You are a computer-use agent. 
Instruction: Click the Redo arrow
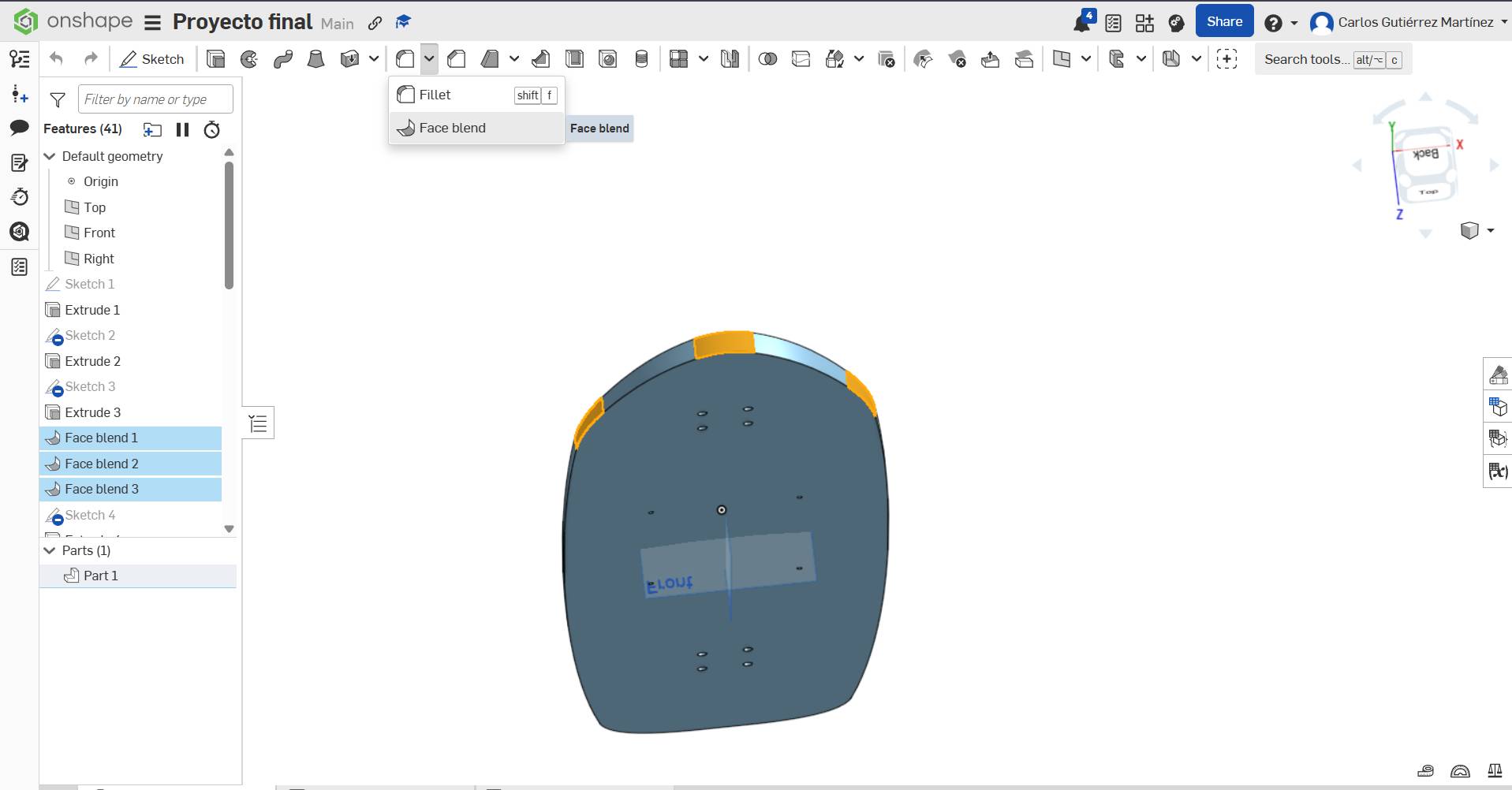pos(91,59)
